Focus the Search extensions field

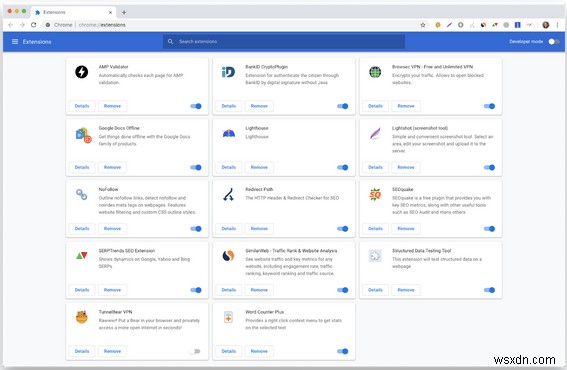point(284,42)
